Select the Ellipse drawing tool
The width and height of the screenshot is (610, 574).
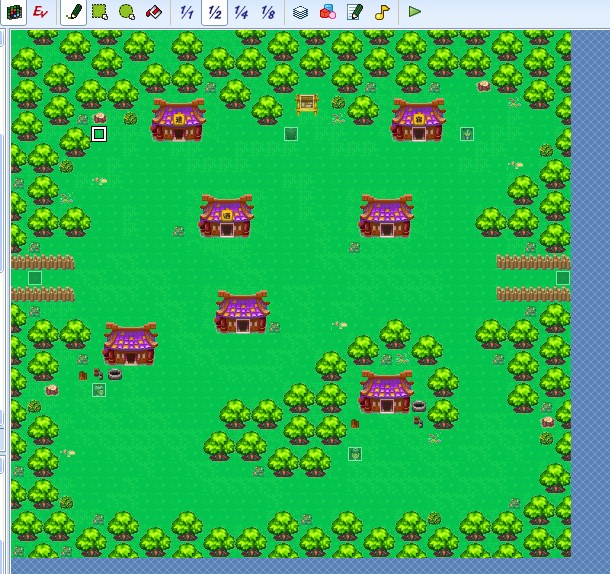(x=127, y=12)
